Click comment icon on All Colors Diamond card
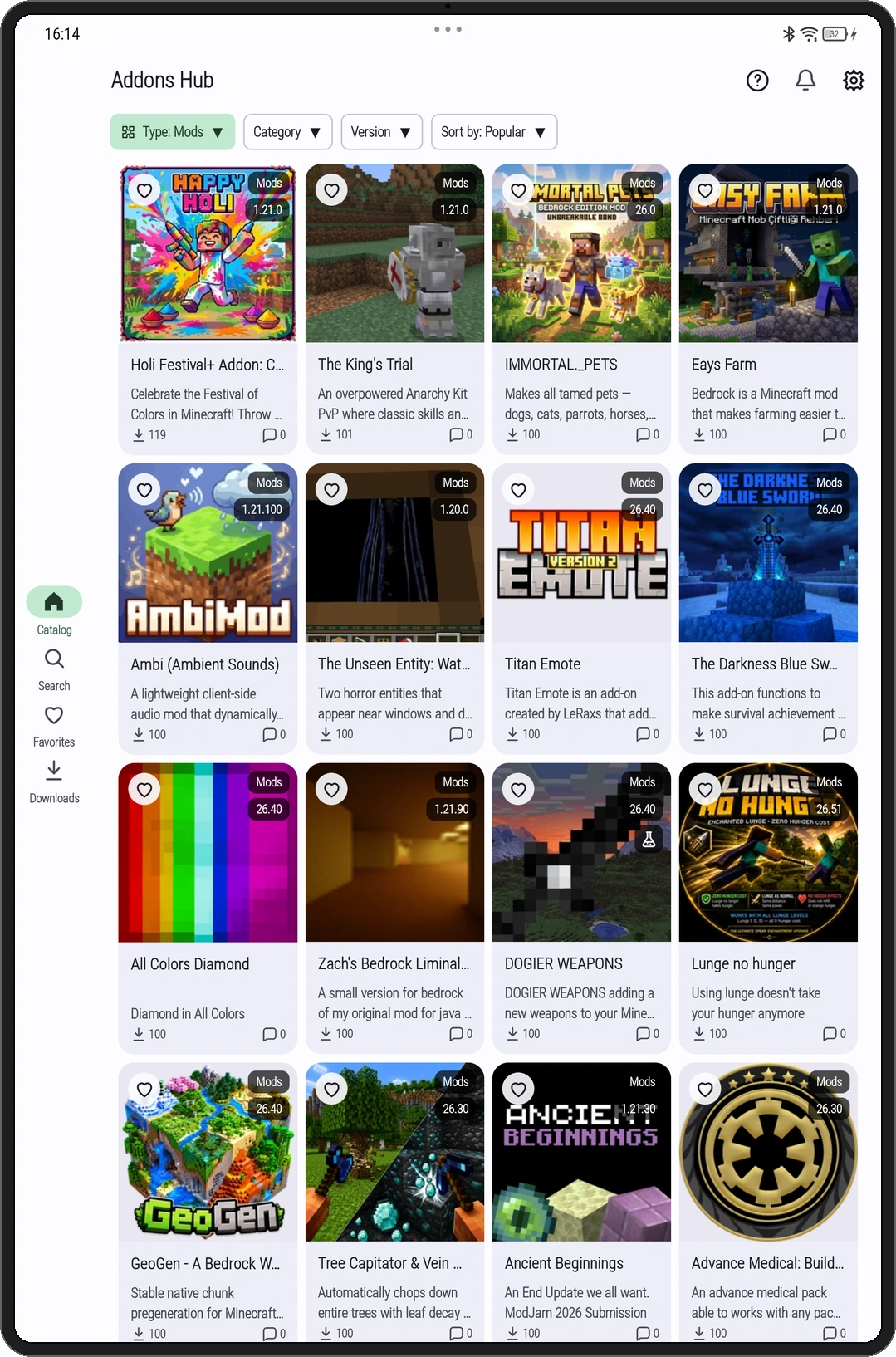The height and width of the screenshot is (1357, 896). click(x=269, y=1034)
